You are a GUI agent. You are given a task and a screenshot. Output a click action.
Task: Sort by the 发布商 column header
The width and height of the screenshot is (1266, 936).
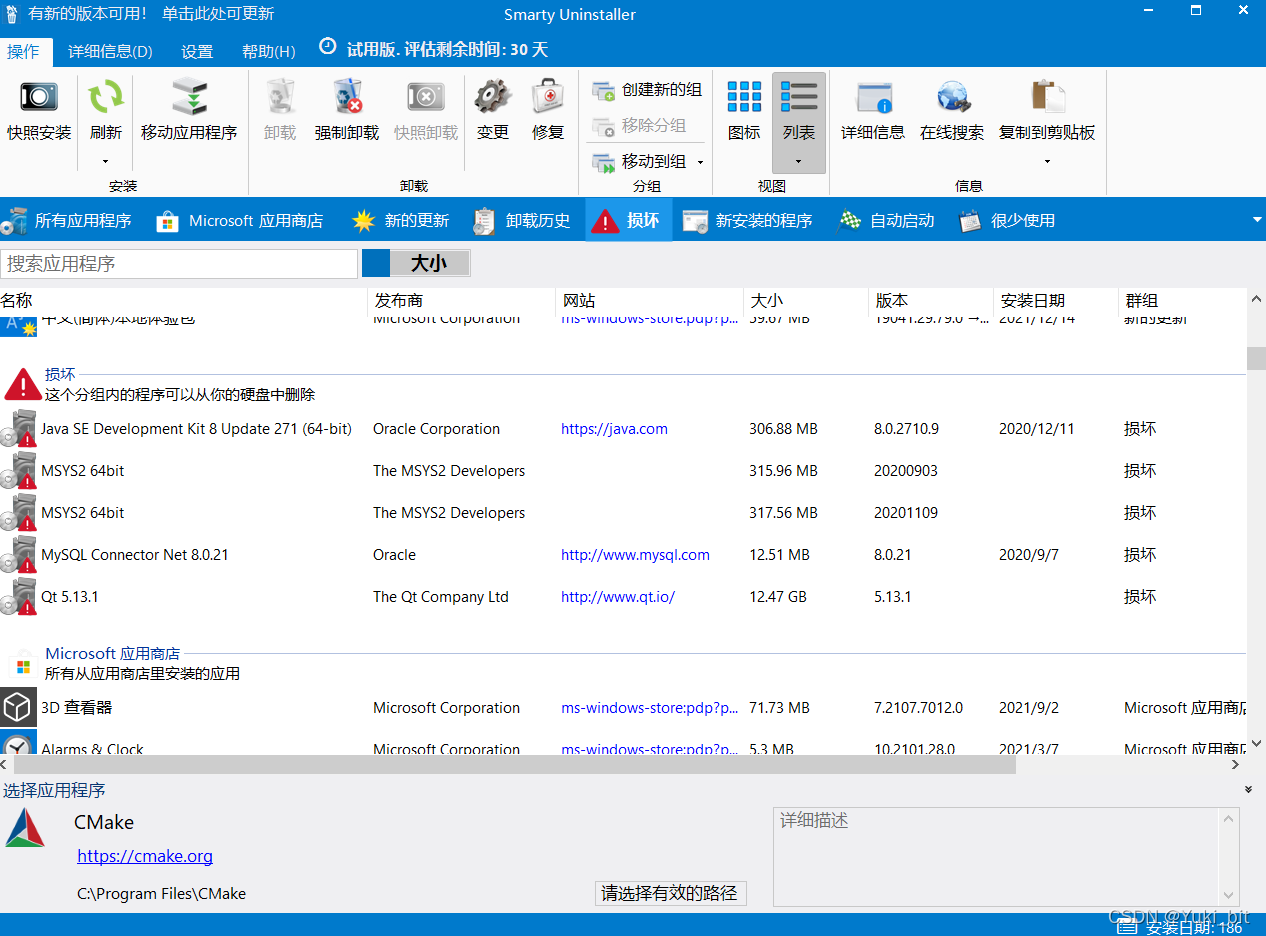coord(462,300)
